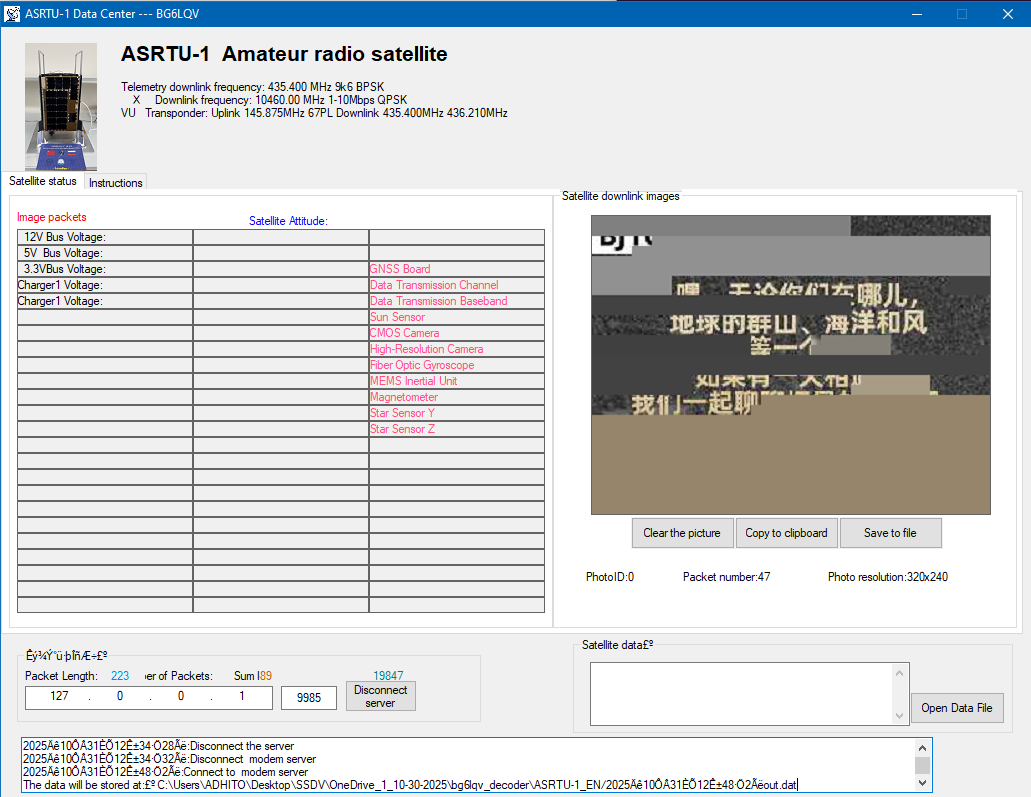
Task: Click the Satellite data box scroll-down arrow
Action: pos(899,714)
